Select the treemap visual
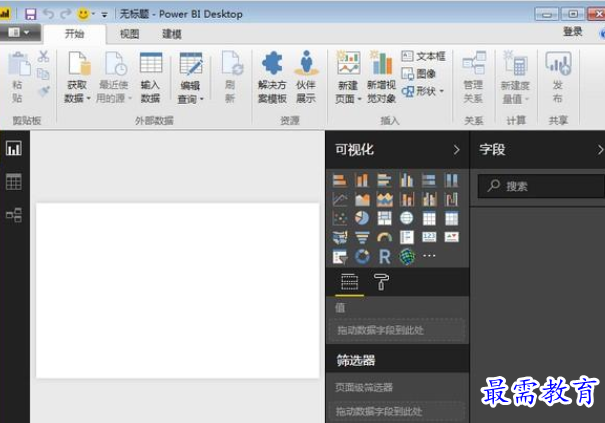The height and width of the screenshot is (423, 605). [384, 218]
